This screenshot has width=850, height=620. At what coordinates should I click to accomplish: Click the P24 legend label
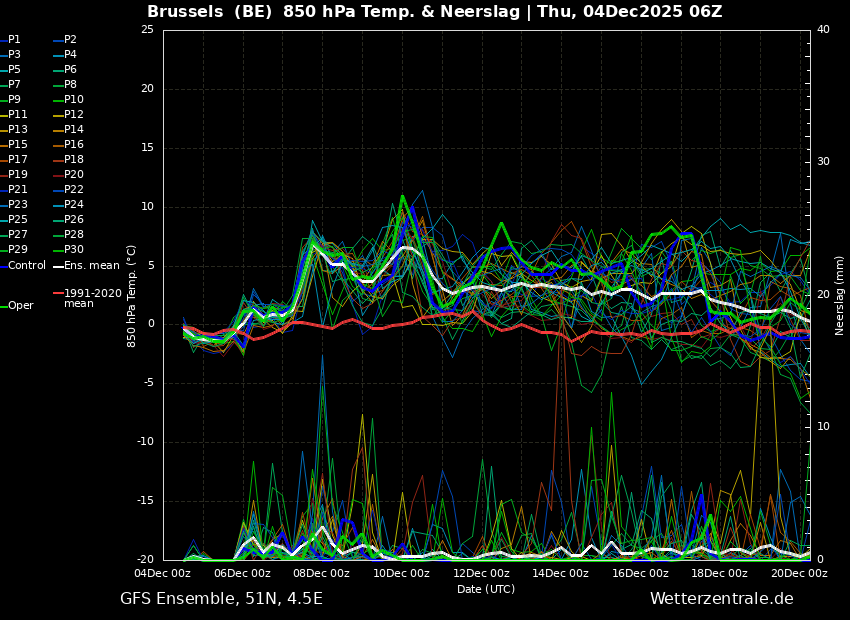[x=74, y=205]
